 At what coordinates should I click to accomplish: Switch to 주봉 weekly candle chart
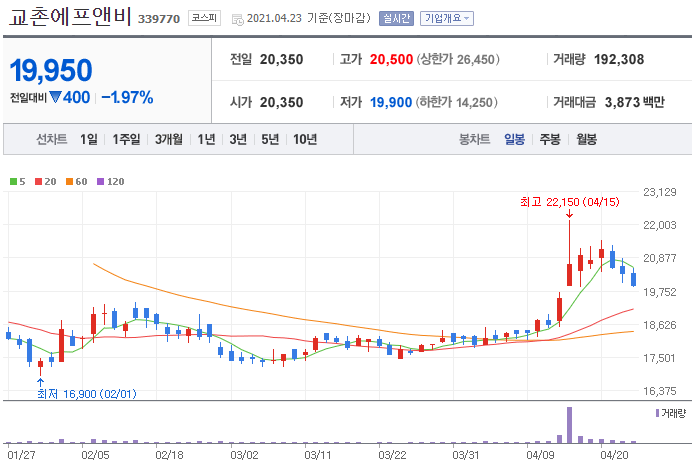tap(550, 139)
